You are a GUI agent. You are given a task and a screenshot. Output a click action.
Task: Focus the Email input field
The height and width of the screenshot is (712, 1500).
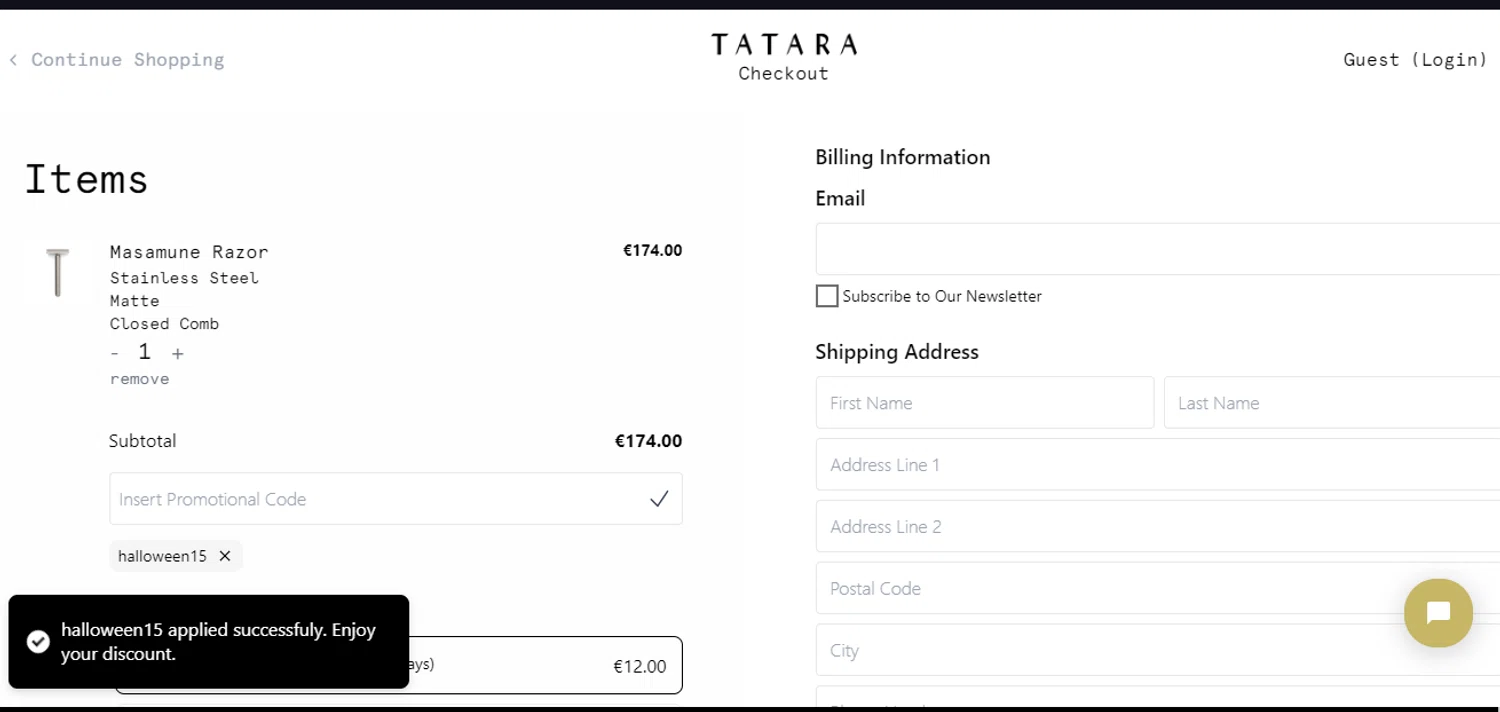click(1158, 249)
